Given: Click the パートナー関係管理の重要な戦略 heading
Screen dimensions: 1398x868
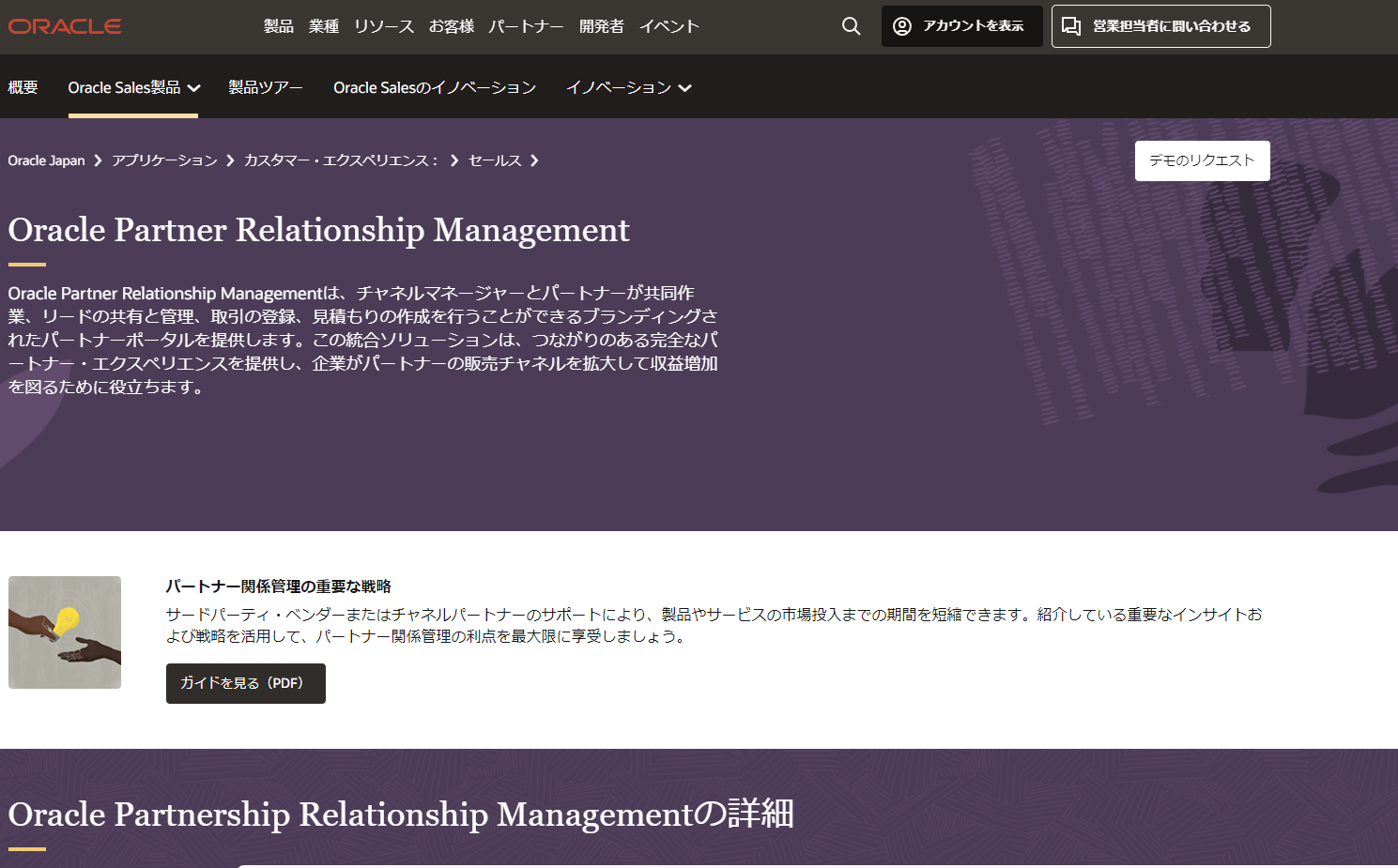Looking at the screenshot, I should 279,586.
